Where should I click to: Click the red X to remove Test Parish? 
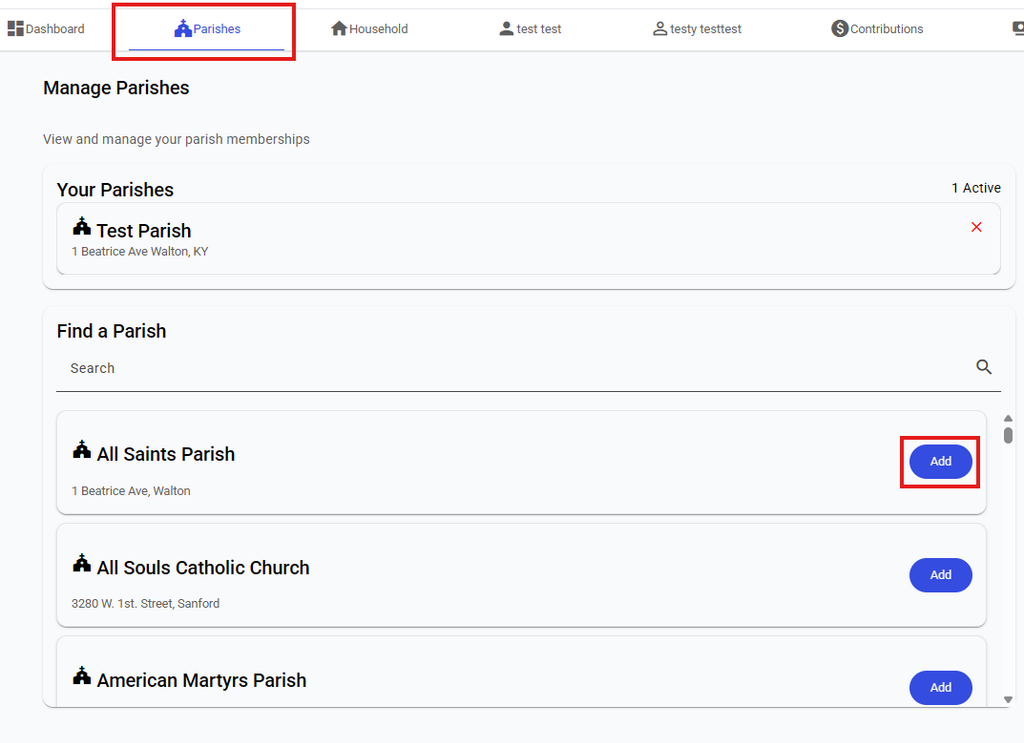coord(976,227)
